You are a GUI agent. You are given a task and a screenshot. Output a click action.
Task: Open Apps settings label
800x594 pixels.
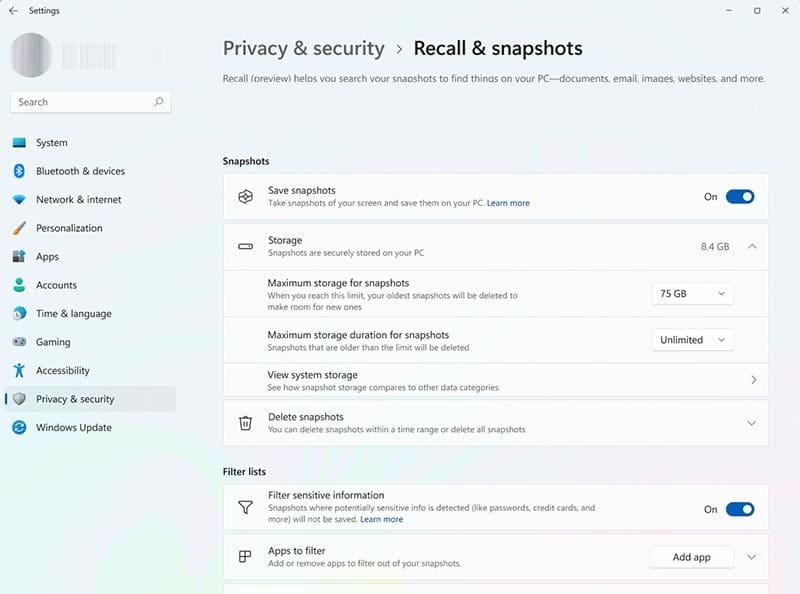tap(47, 257)
